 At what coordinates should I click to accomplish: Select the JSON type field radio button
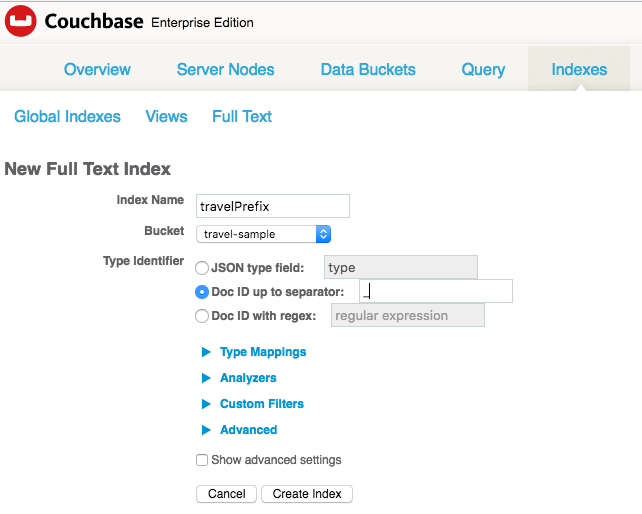click(202, 268)
